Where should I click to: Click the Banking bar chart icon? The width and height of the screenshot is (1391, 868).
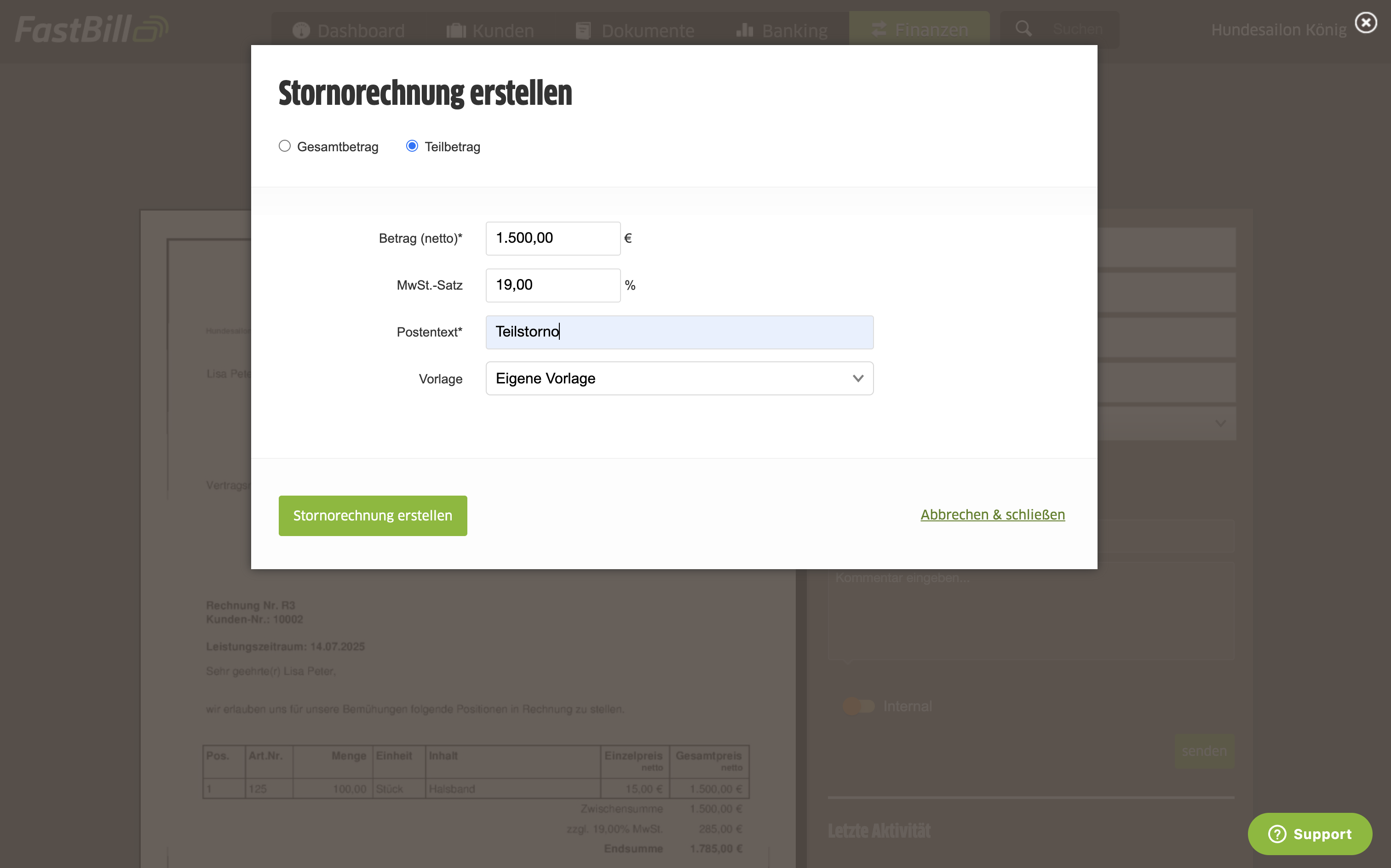[745, 30]
